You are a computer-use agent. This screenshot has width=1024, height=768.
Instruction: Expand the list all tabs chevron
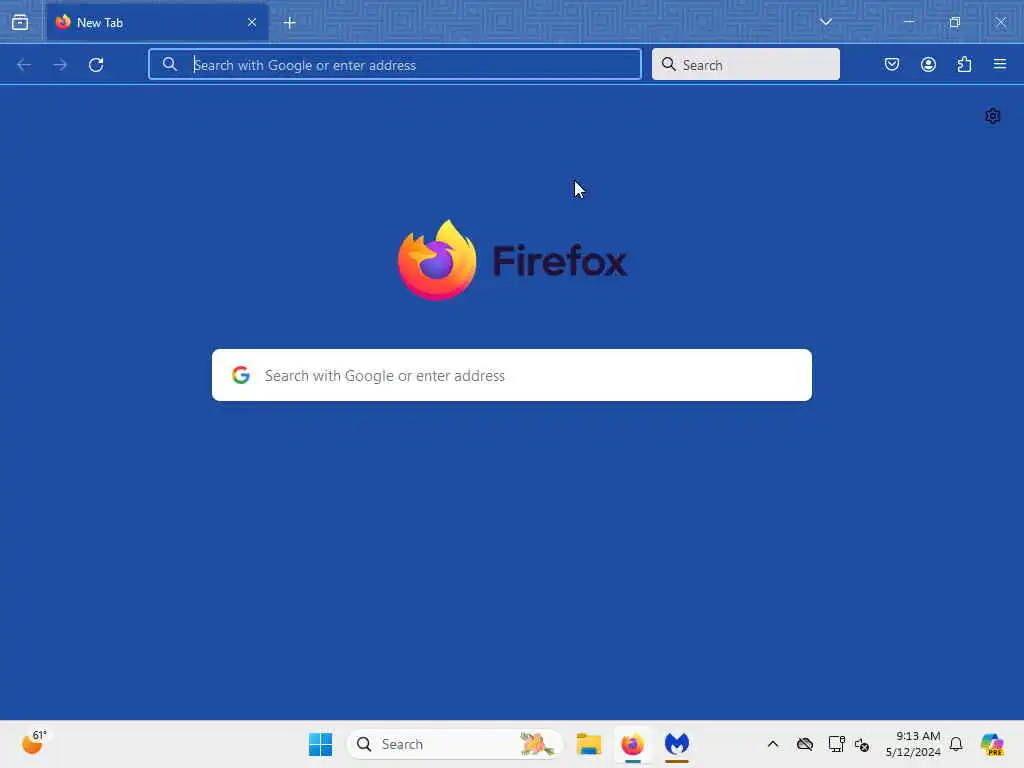pyautogui.click(x=825, y=22)
